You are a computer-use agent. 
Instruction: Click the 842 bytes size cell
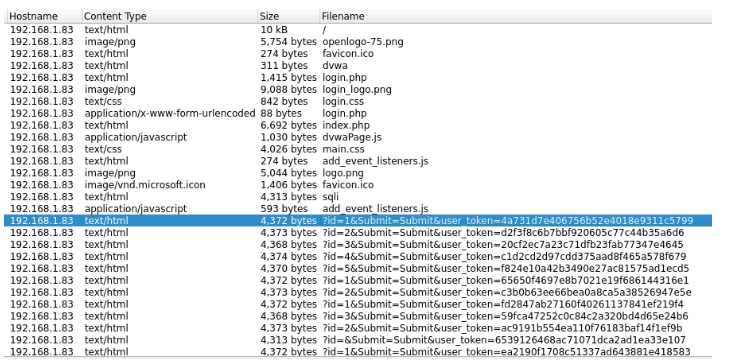click(x=284, y=101)
